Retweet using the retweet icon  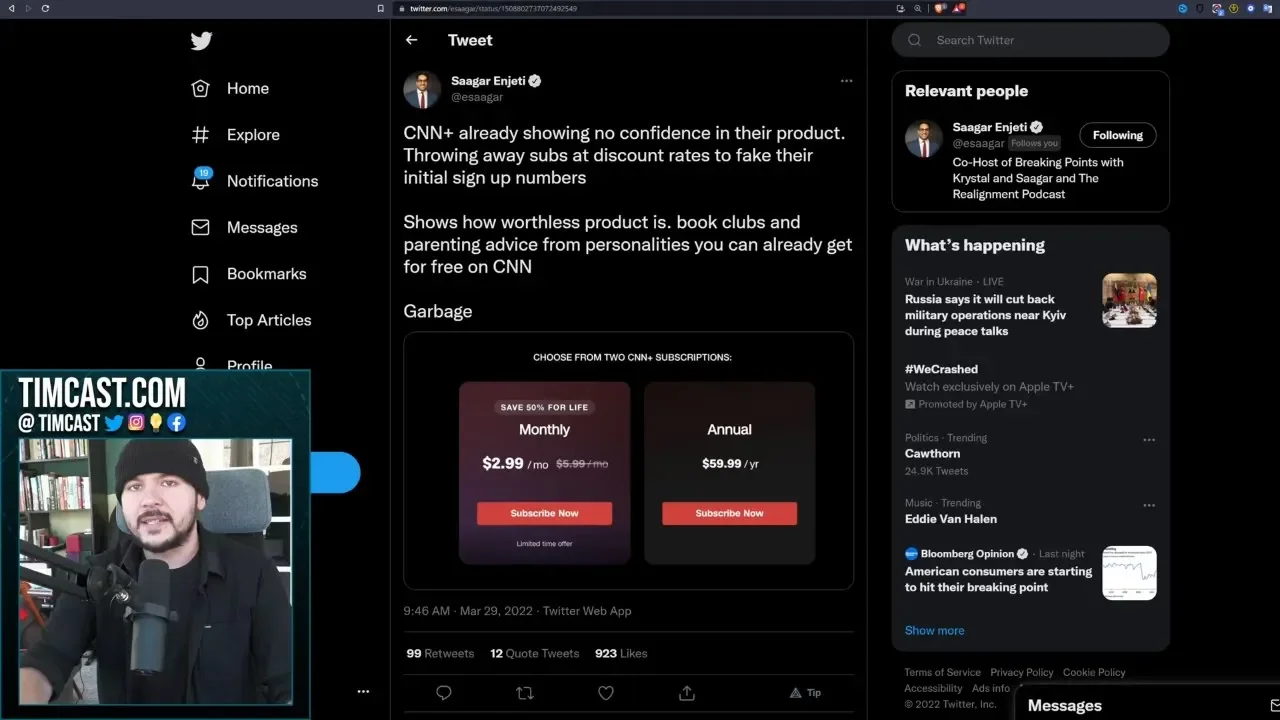524,692
